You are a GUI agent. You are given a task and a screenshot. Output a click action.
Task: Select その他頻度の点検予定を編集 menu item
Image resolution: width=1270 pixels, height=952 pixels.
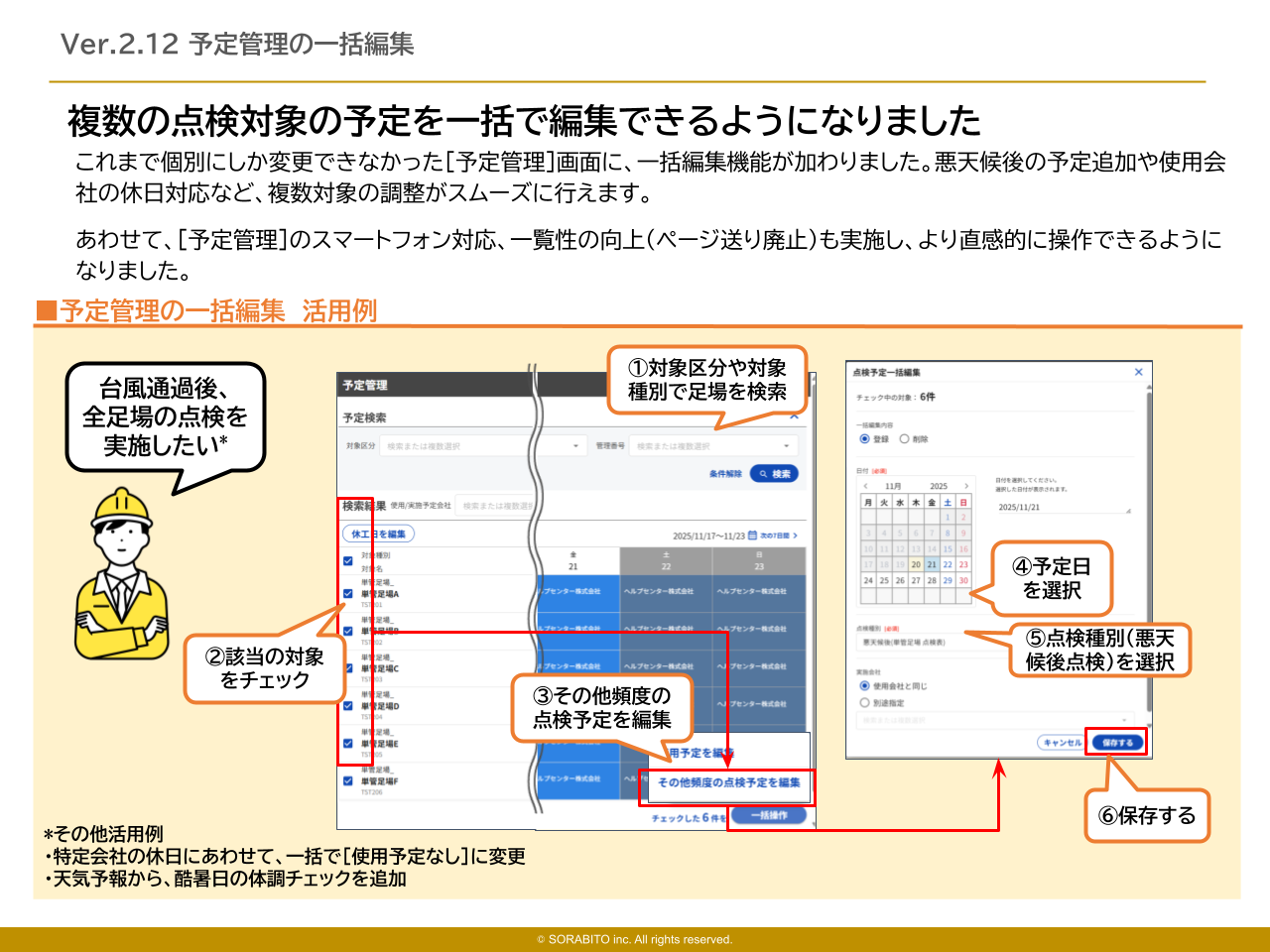pyautogui.click(x=728, y=782)
